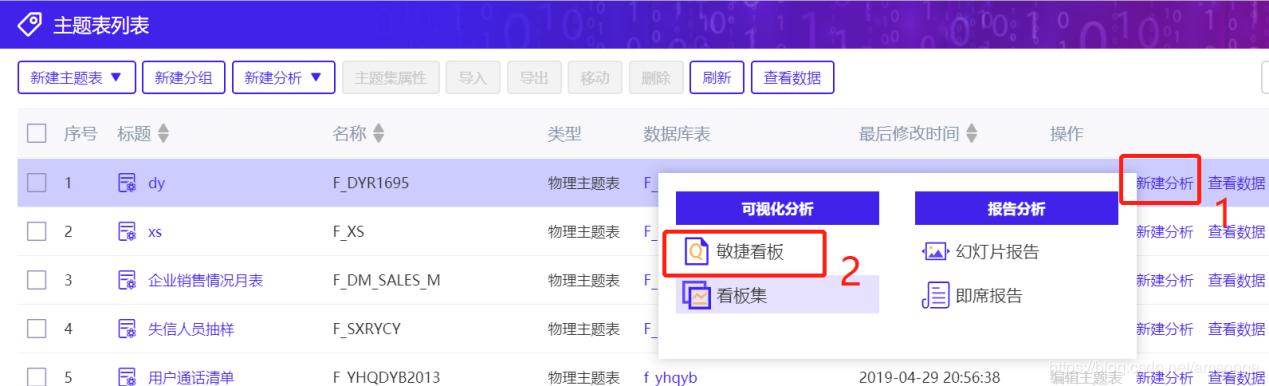Check the box for row 1 dy
The height and width of the screenshot is (386, 1269).
click(37, 183)
